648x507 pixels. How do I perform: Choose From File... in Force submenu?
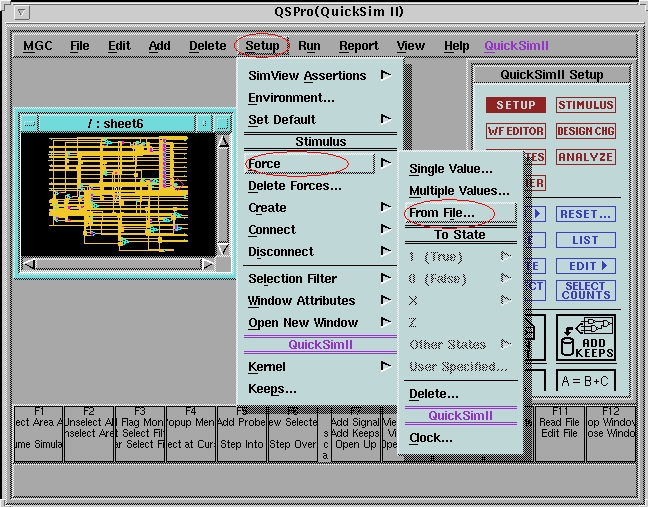point(442,213)
